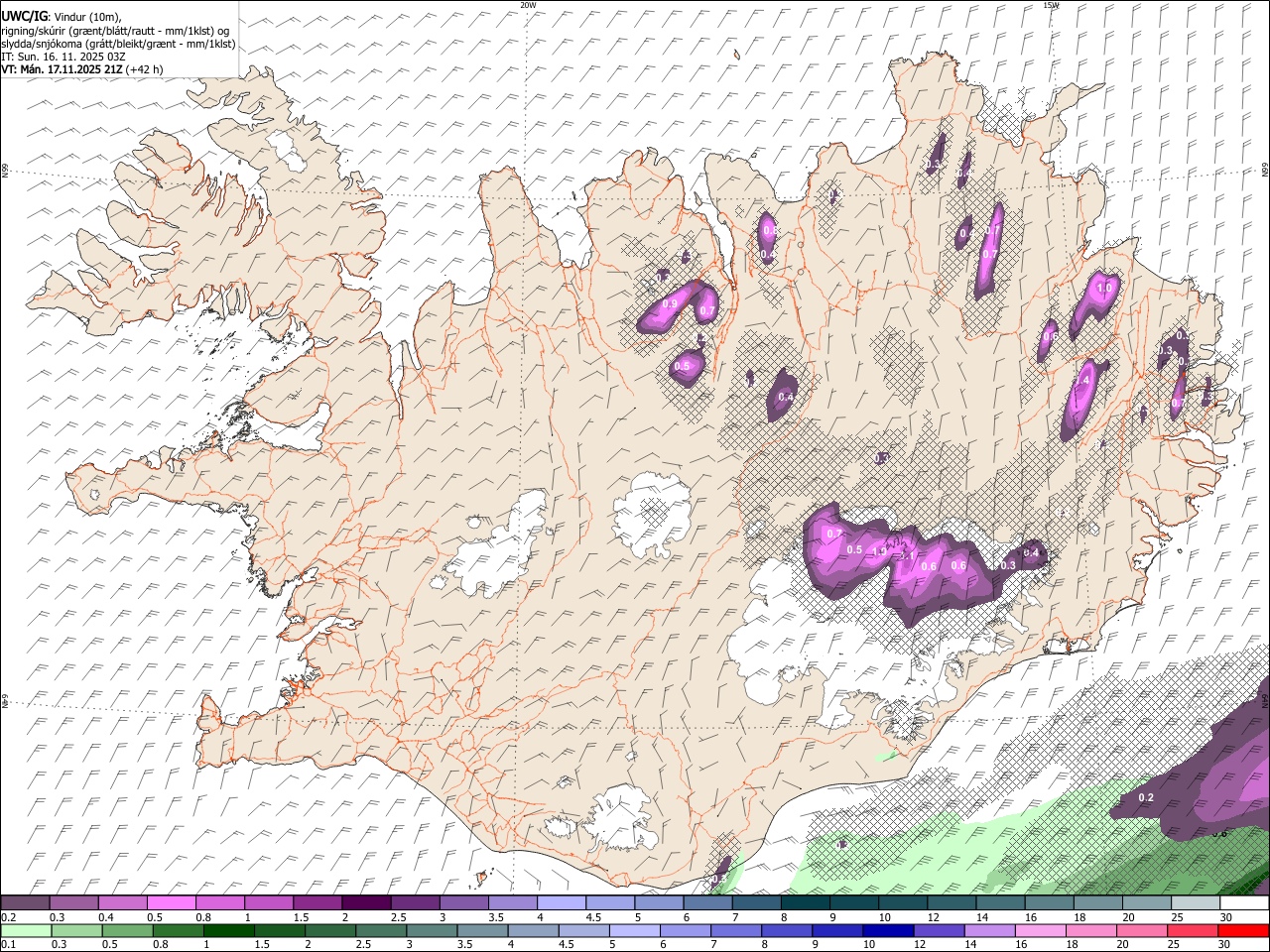Viewport: 1270px width, 952px height.
Task: Click the upper legend swatch starting at 1.5
Action: (317, 903)
